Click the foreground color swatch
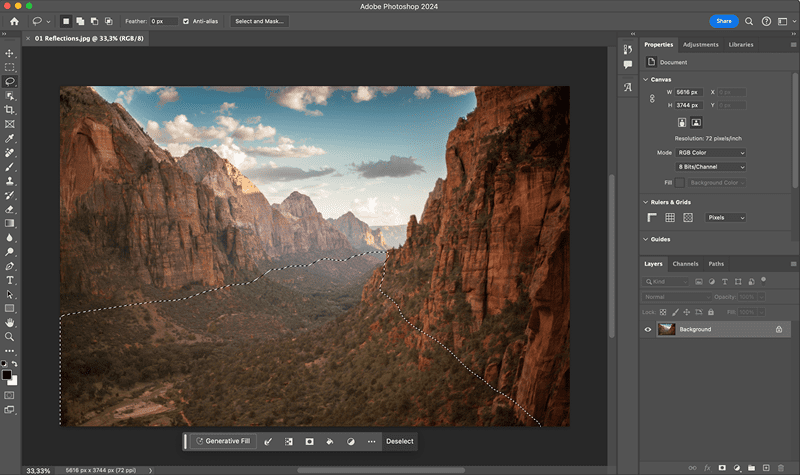The image size is (800, 475). point(6,375)
